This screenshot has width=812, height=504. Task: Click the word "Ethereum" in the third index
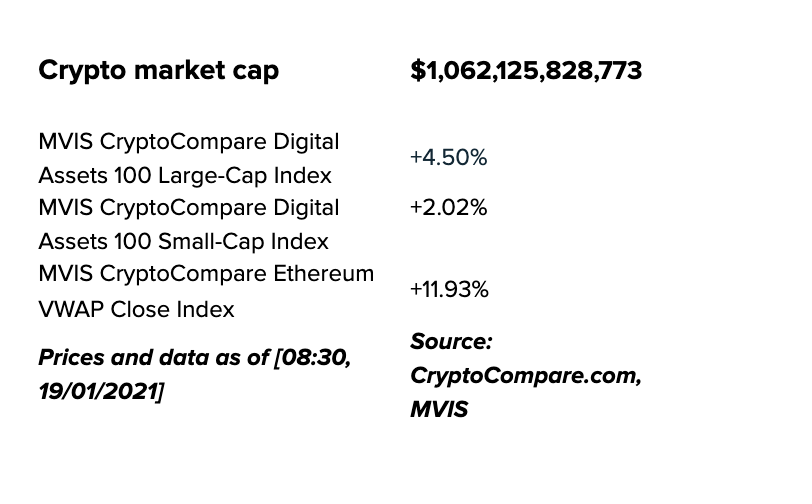pos(326,274)
